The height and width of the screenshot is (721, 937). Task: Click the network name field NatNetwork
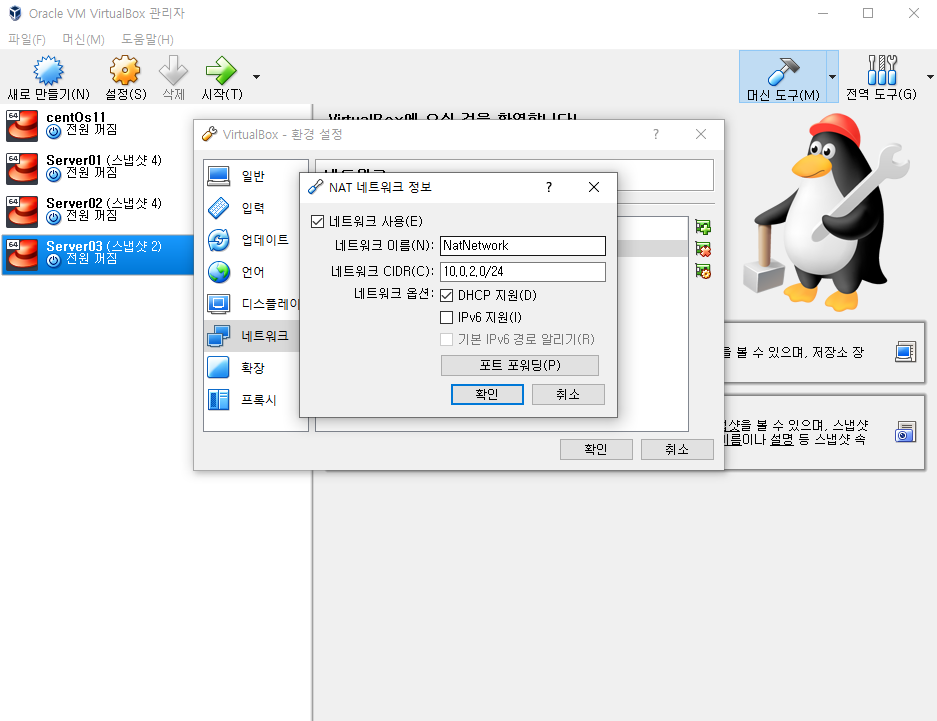[523, 246]
